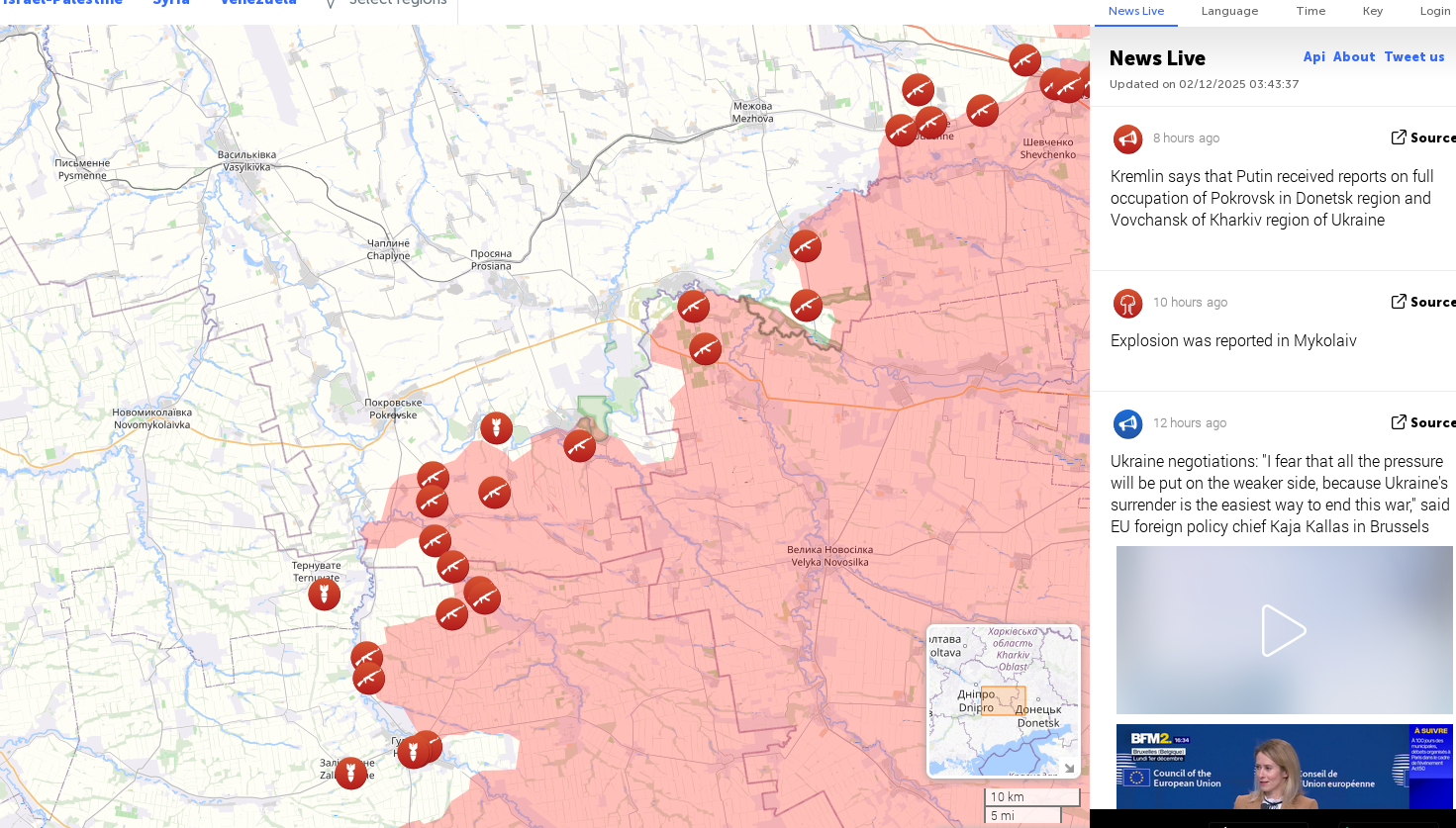
Task: Click the bomb marker east of Pokrovske
Action: (x=496, y=428)
